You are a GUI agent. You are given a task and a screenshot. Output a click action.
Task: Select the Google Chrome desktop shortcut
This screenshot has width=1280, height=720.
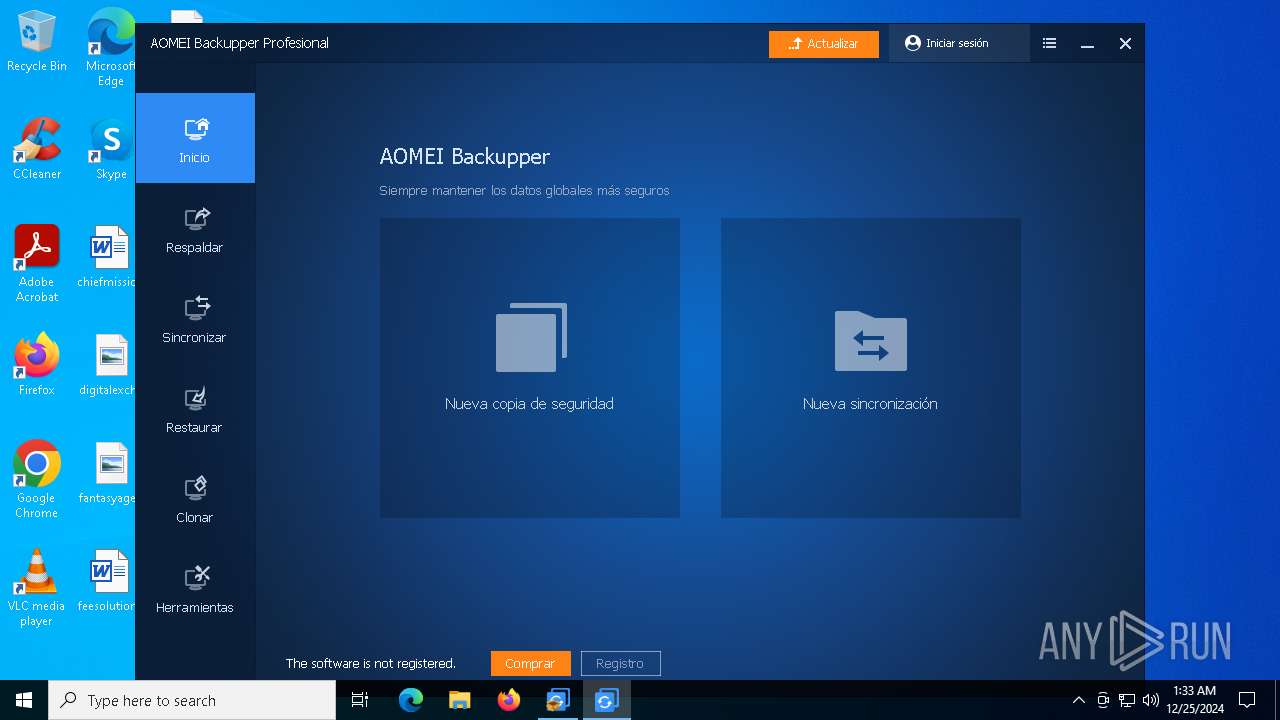37,480
